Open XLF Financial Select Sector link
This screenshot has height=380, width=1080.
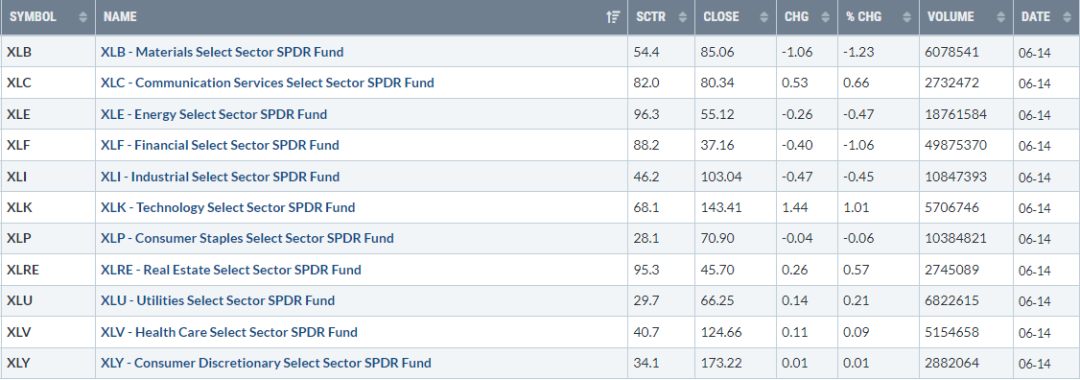pos(220,145)
